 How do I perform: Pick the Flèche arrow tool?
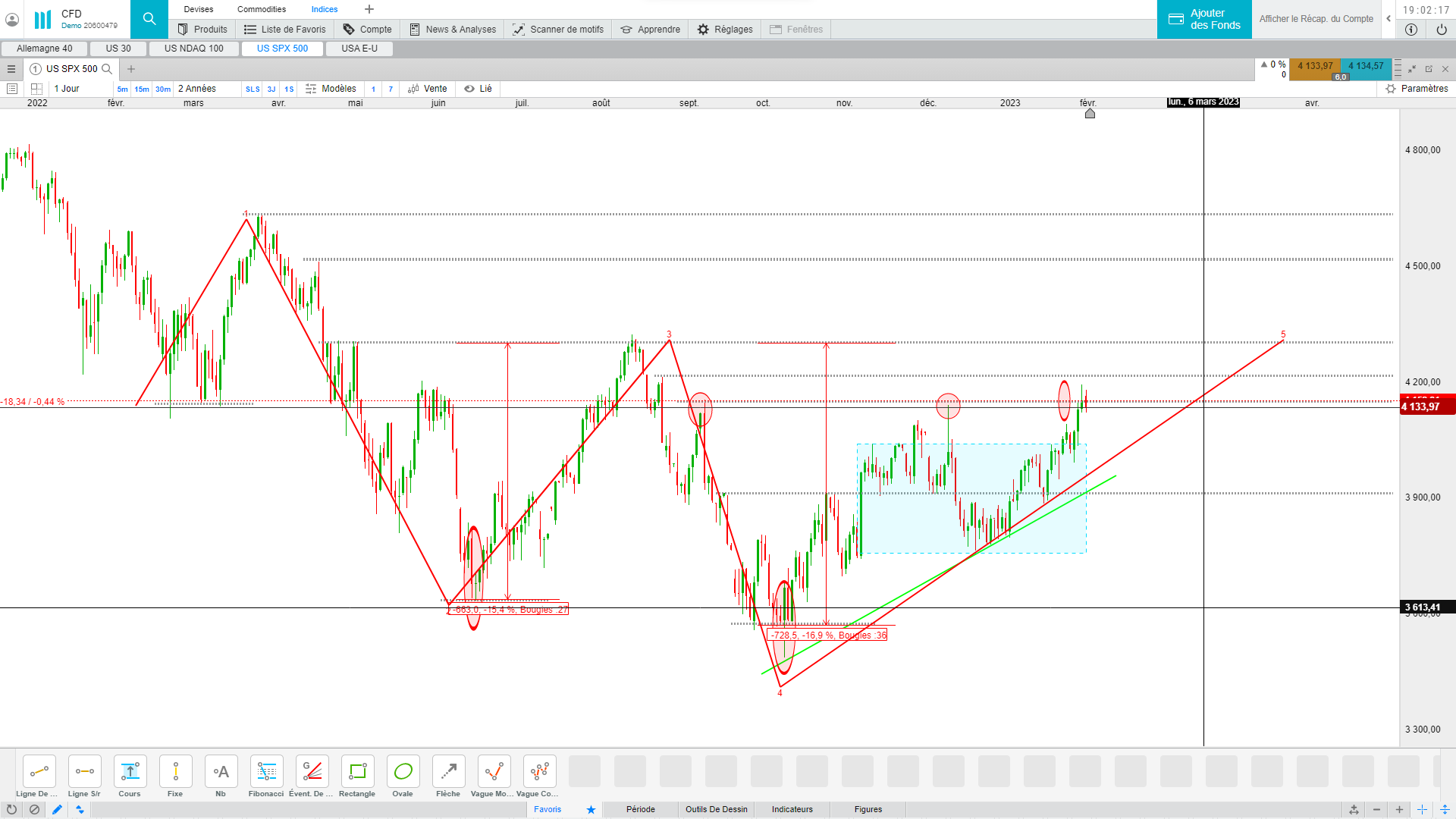(x=448, y=772)
